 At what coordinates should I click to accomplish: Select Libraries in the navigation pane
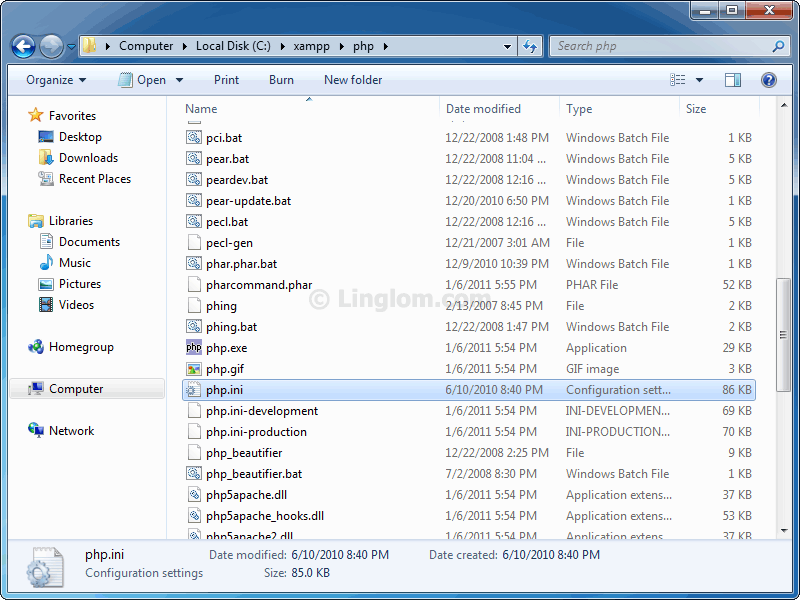point(61,221)
